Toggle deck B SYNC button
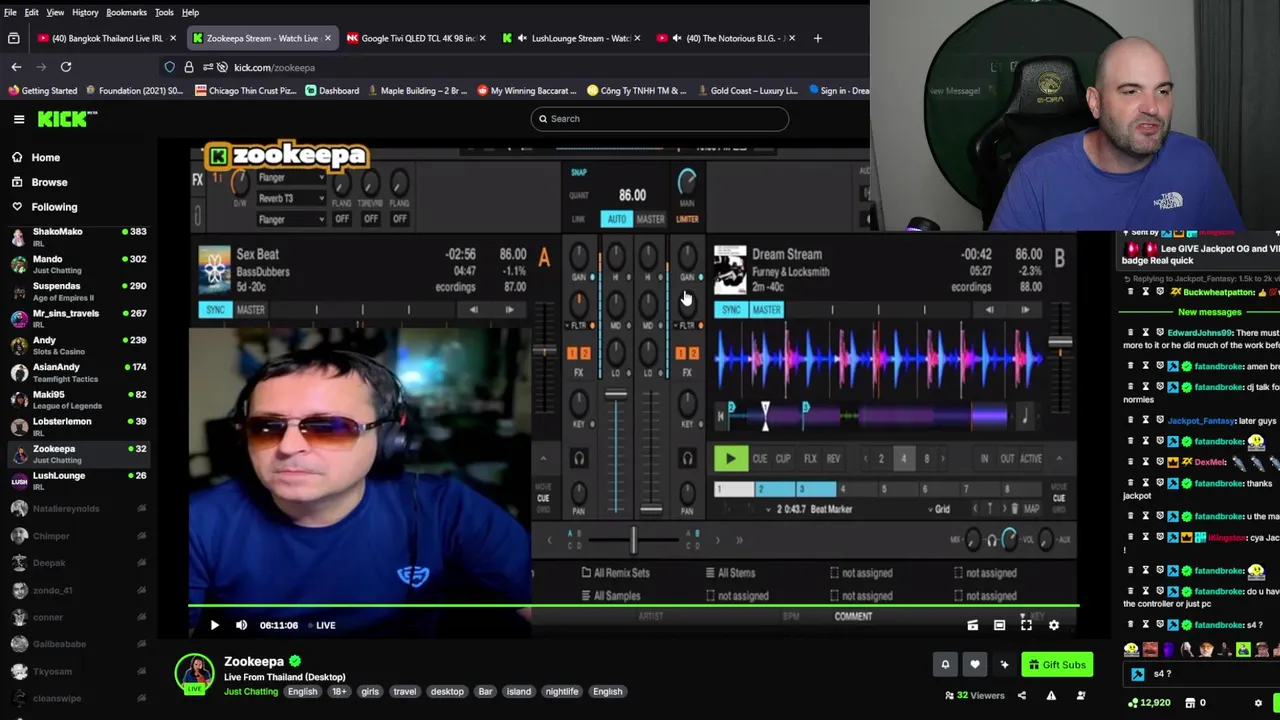This screenshot has width=1280, height=720. 731,310
